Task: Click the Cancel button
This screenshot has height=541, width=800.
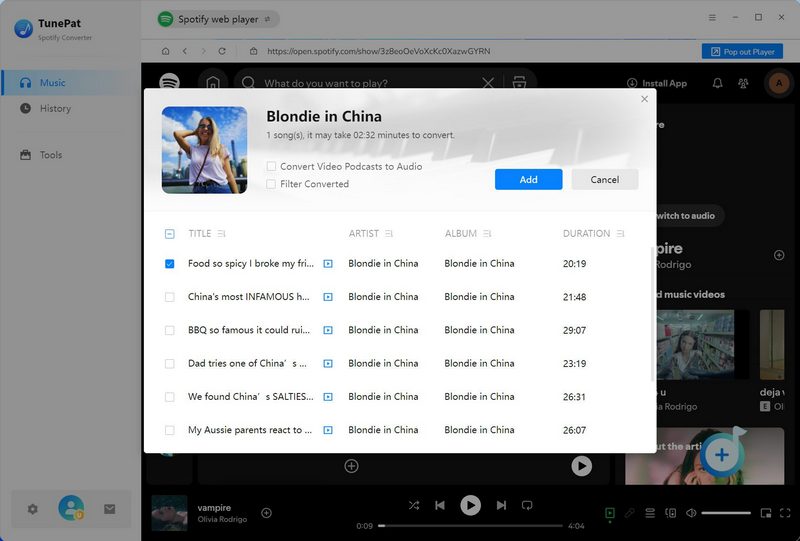Action: (605, 180)
